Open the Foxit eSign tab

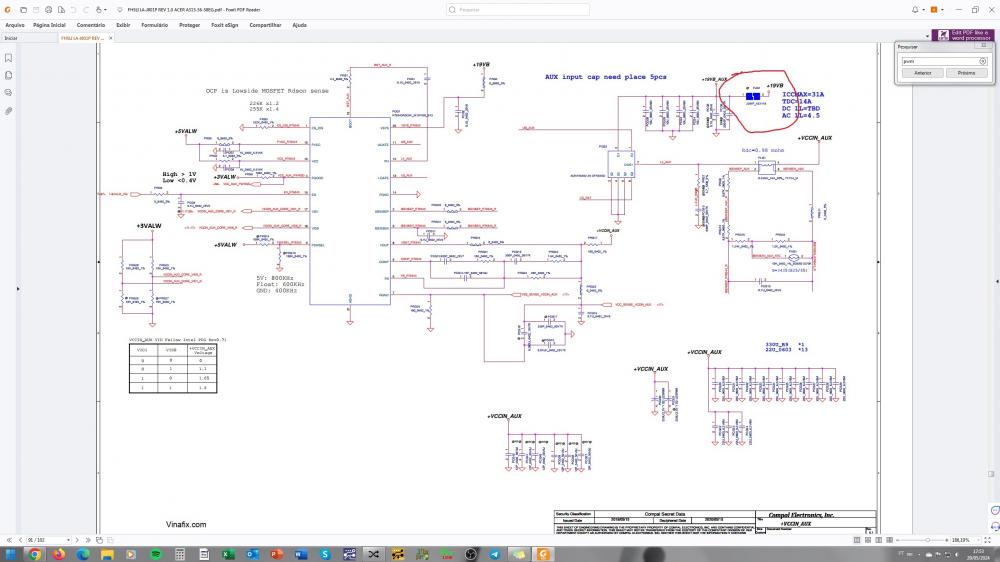[224, 25]
